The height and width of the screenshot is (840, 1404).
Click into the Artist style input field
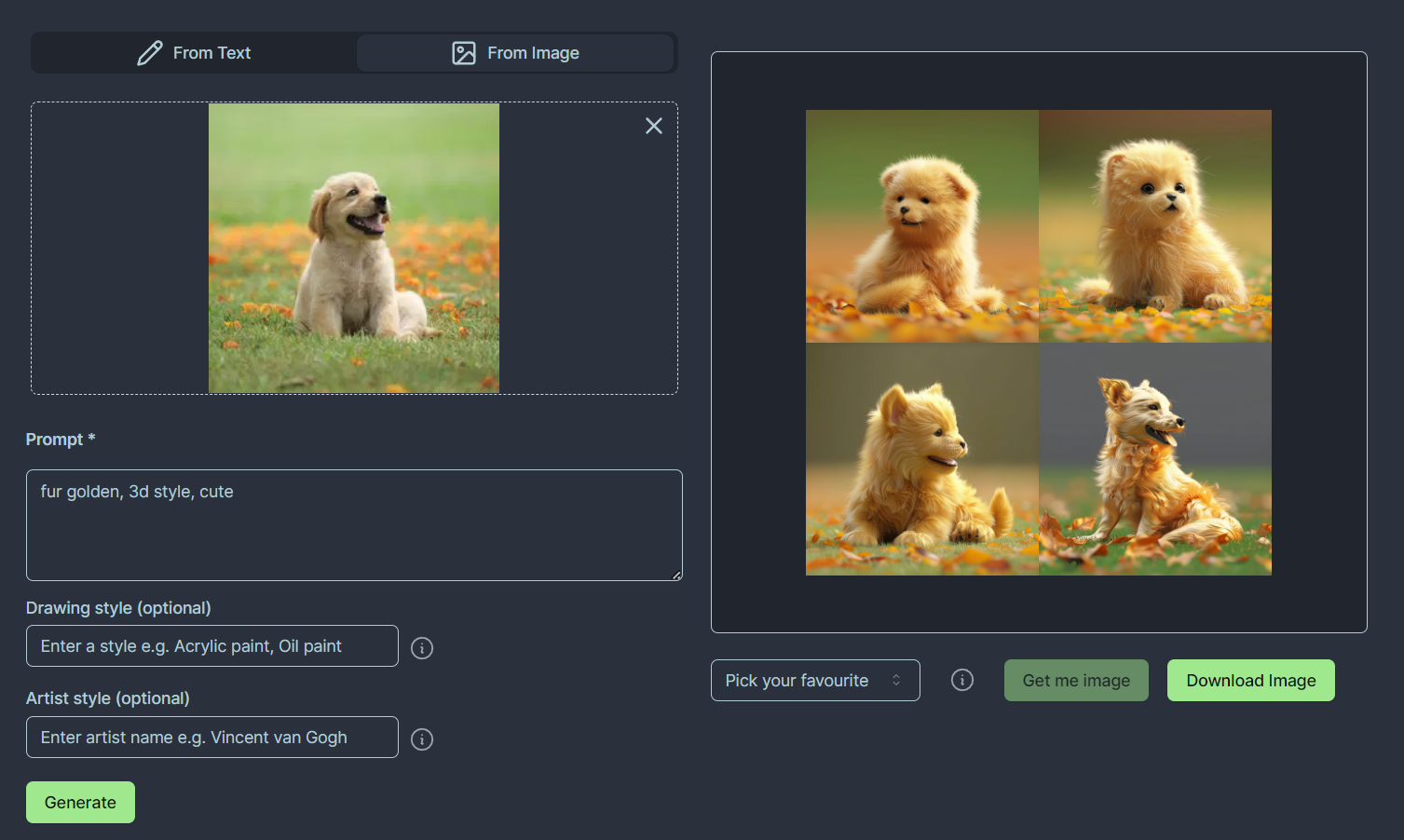pyautogui.click(x=212, y=738)
